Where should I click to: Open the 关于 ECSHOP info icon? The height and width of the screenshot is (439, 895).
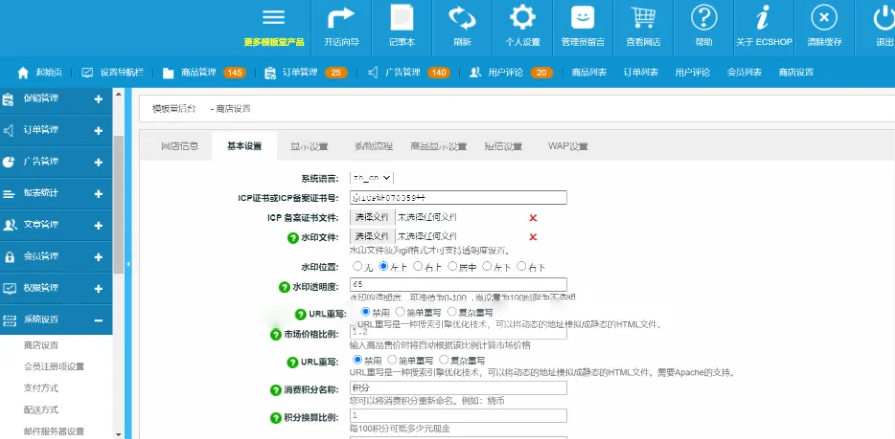pos(764,18)
